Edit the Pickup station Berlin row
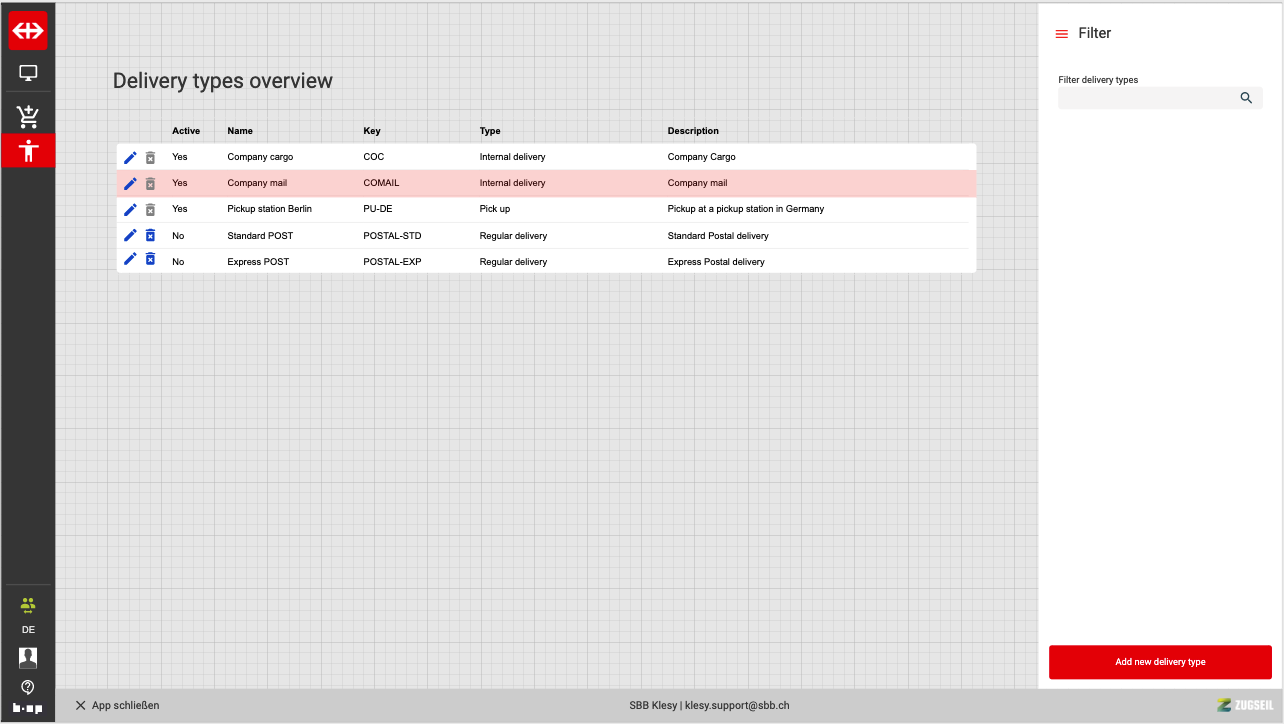 (130, 209)
